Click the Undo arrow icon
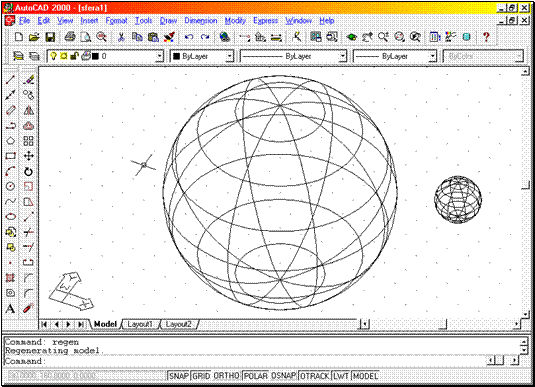This screenshot has height=387, width=535. coord(189,37)
